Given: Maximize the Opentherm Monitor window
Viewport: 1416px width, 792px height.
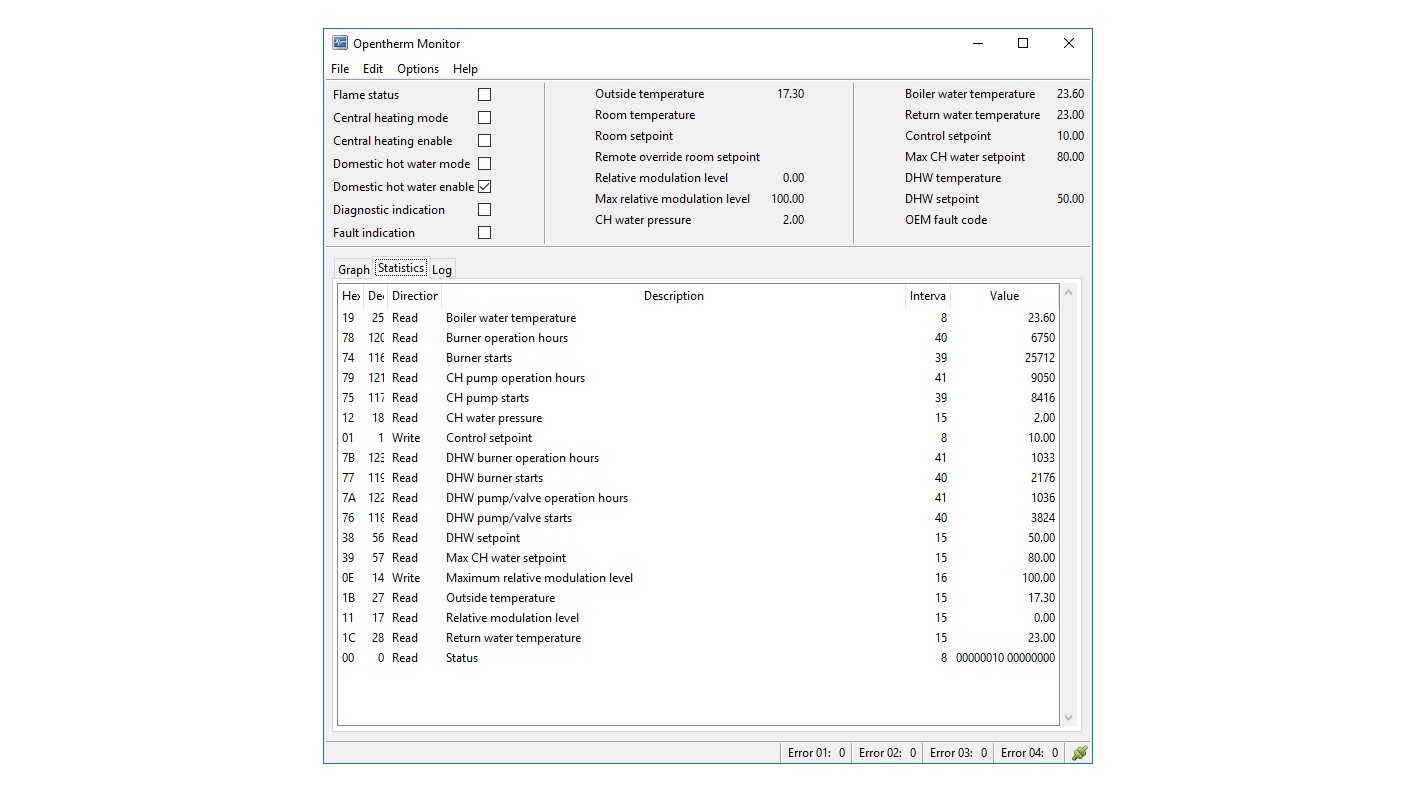Looking at the screenshot, I should pos(1023,43).
